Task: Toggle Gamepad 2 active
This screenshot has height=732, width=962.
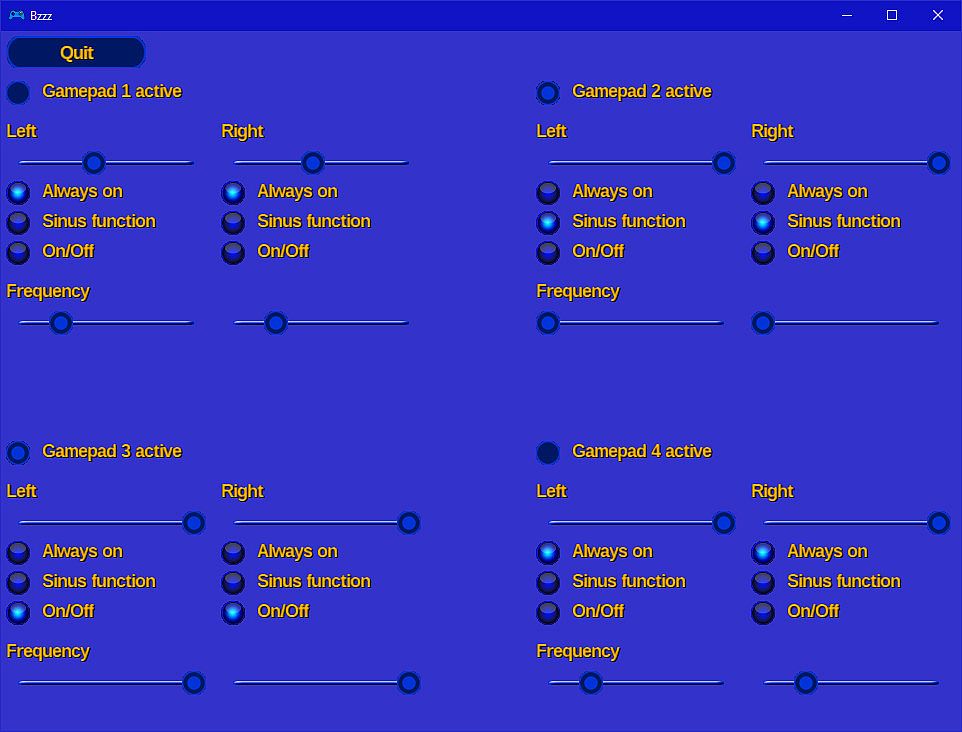Action: coord(548,93)
